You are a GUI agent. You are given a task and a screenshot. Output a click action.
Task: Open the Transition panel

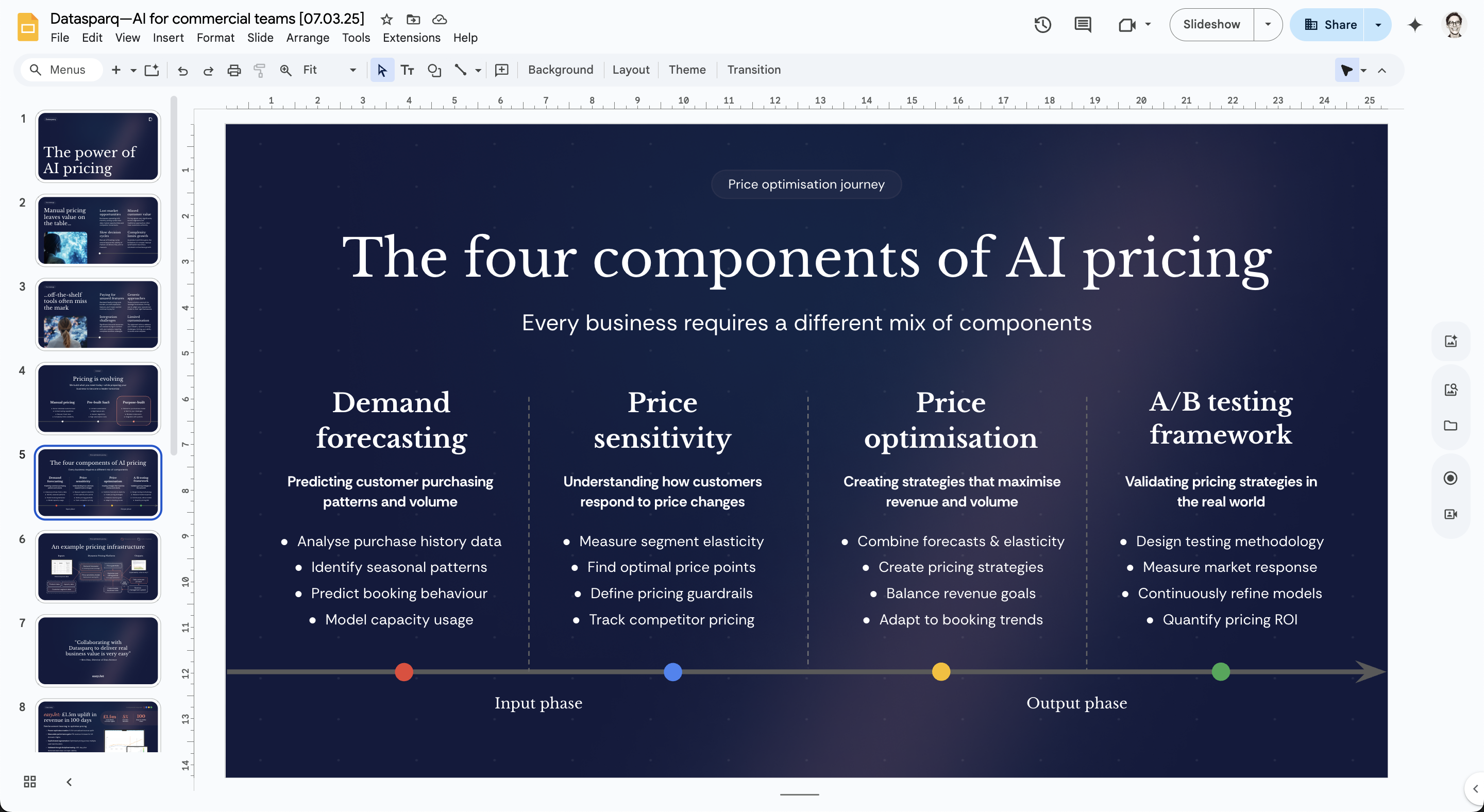[x=754, y=70]
